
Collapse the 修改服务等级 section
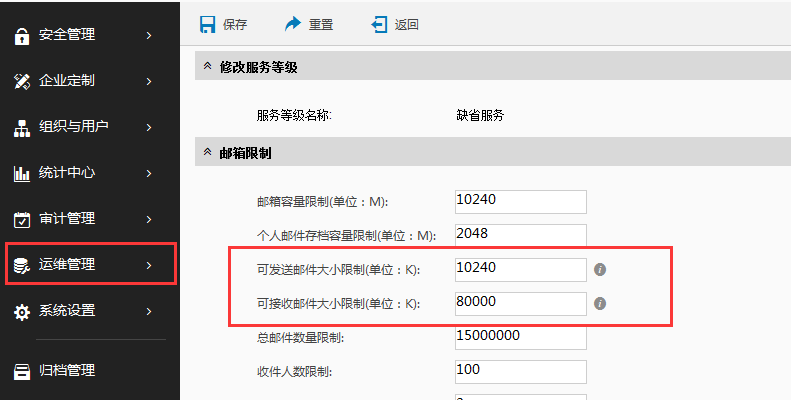[207, 67]
